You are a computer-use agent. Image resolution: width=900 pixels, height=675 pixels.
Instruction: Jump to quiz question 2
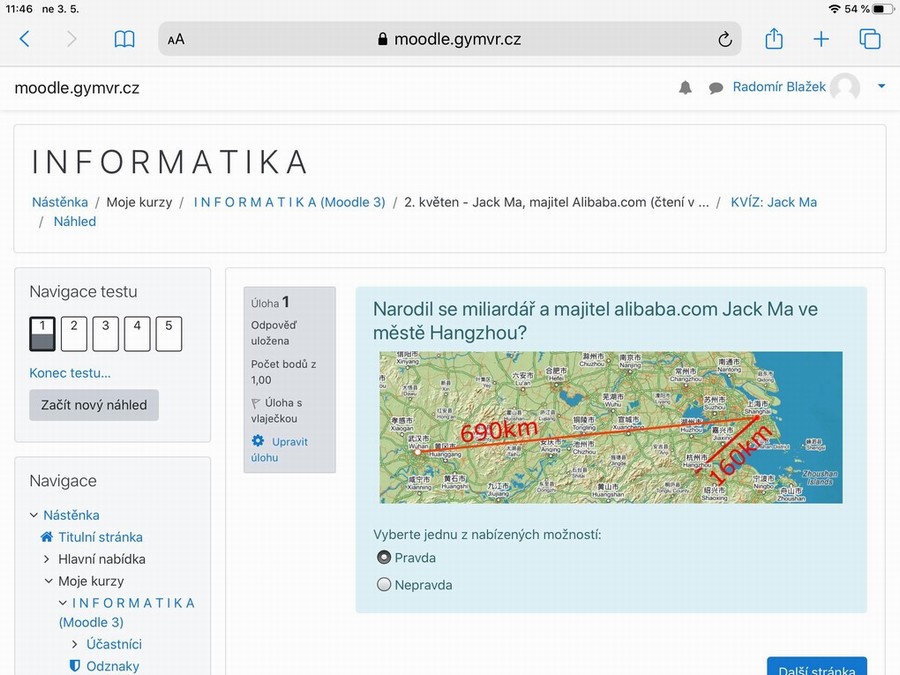(x=74, y=333)
